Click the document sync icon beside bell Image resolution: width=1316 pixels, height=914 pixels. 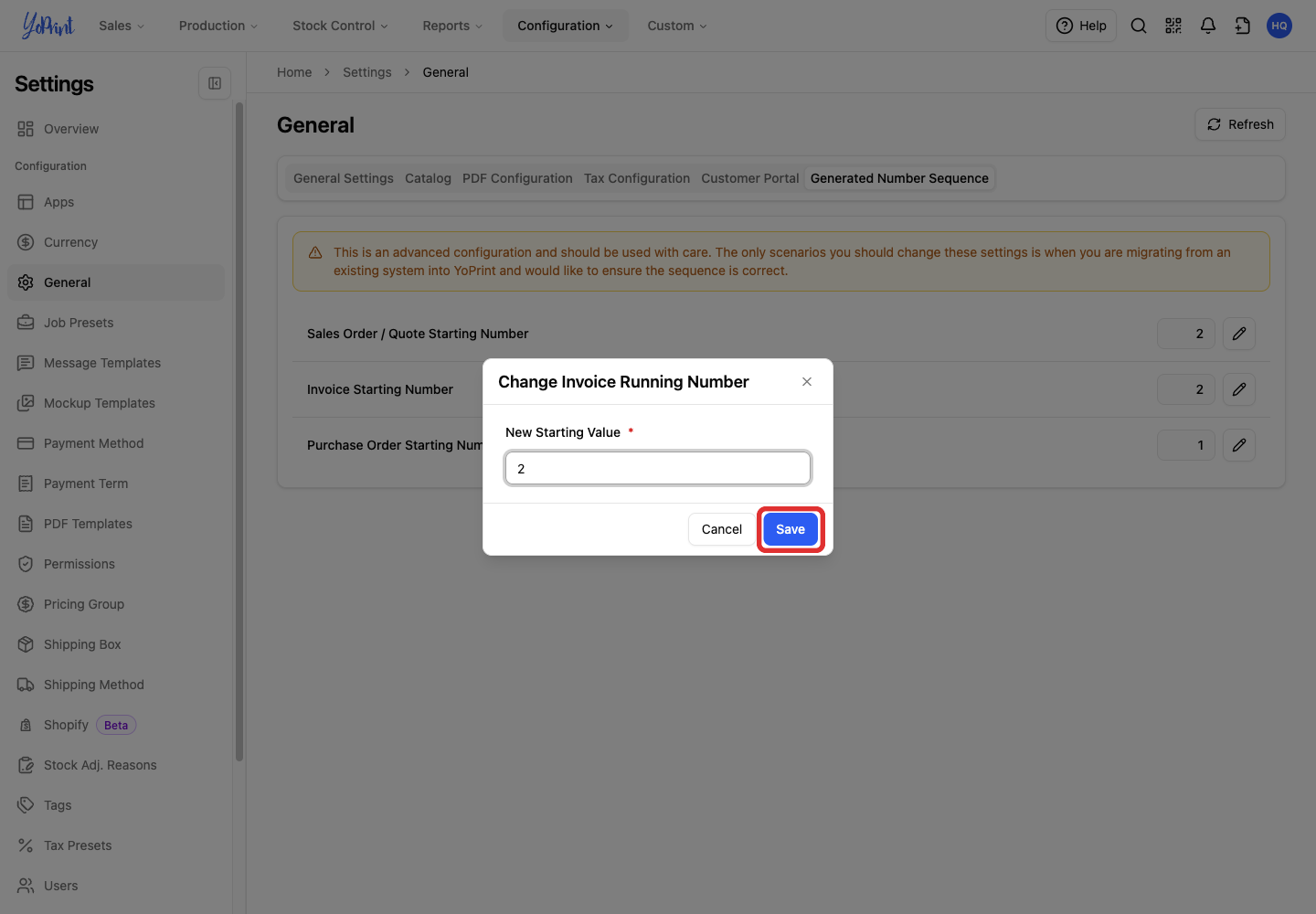(x=1243, y=26)
